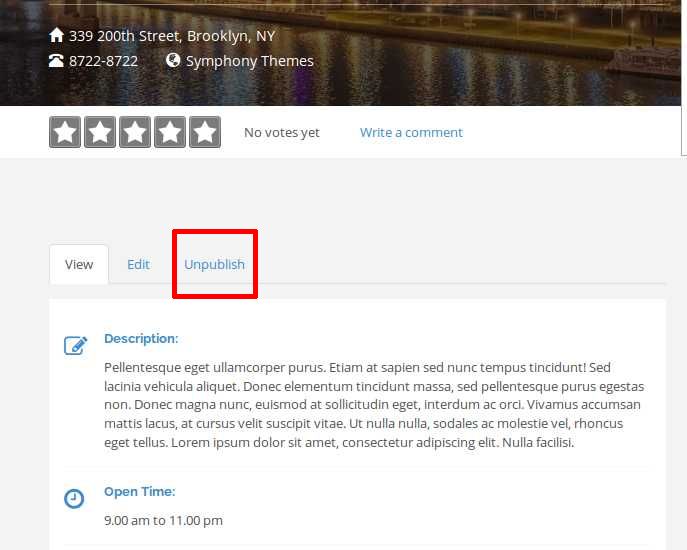
Task: Click the Open Time clock icon
Action: click(x=74, y=498)
